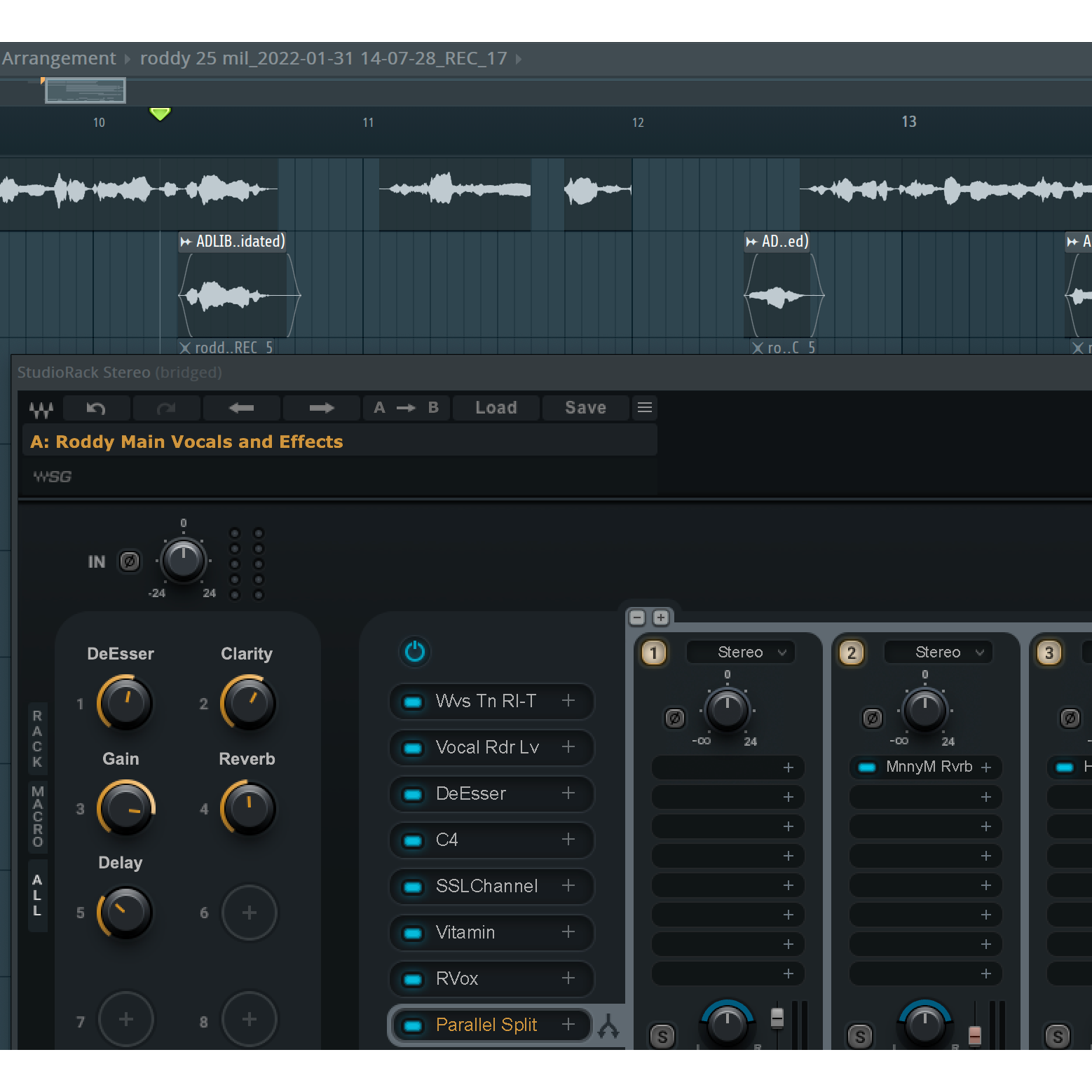Expand the Vocal Rdr Lv plugin options
The image size is (1092, 1092).
[x=568, y=747]
